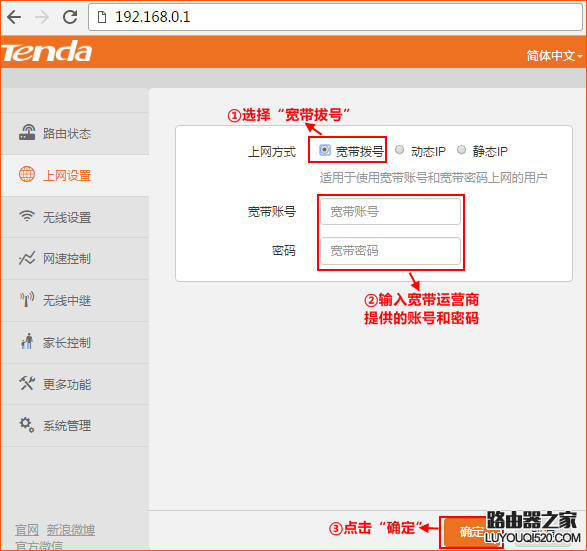Open the 上网设置 menu item
Screen dimensions: 587x551
point(75,176)
